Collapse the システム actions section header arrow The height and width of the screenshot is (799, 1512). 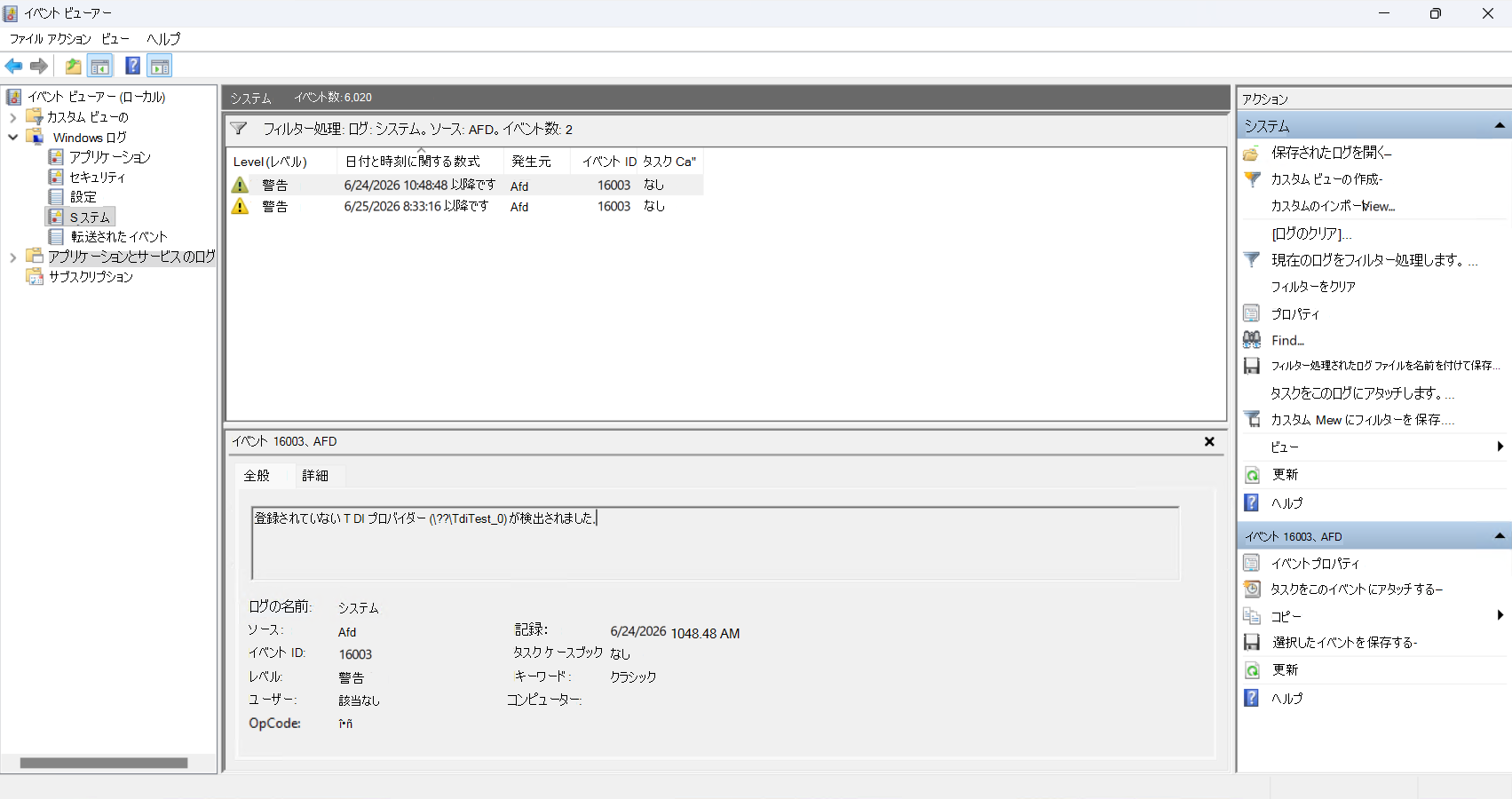coord(1500,126)
